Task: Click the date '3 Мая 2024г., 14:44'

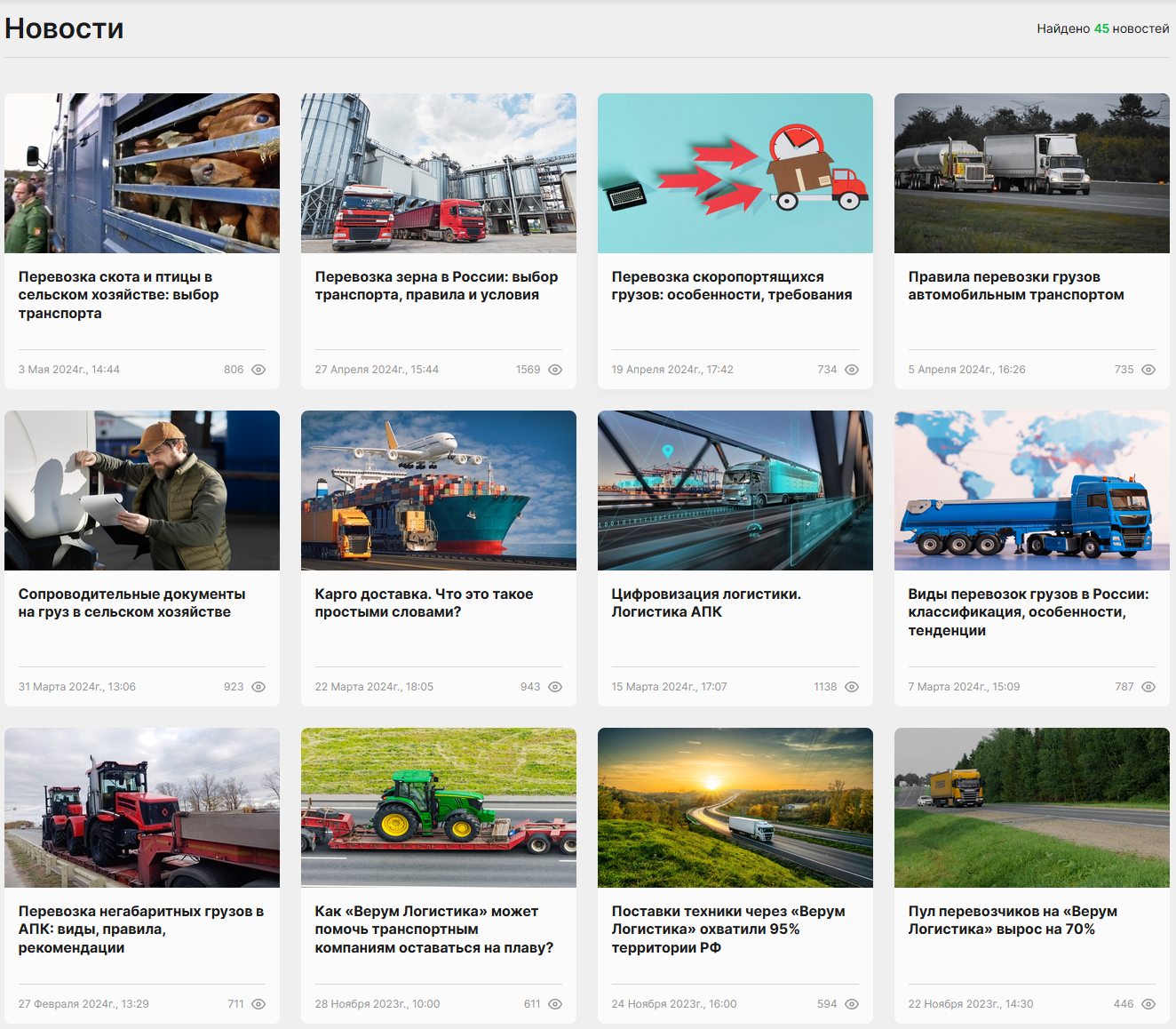Action: click(x=69, y=370)
